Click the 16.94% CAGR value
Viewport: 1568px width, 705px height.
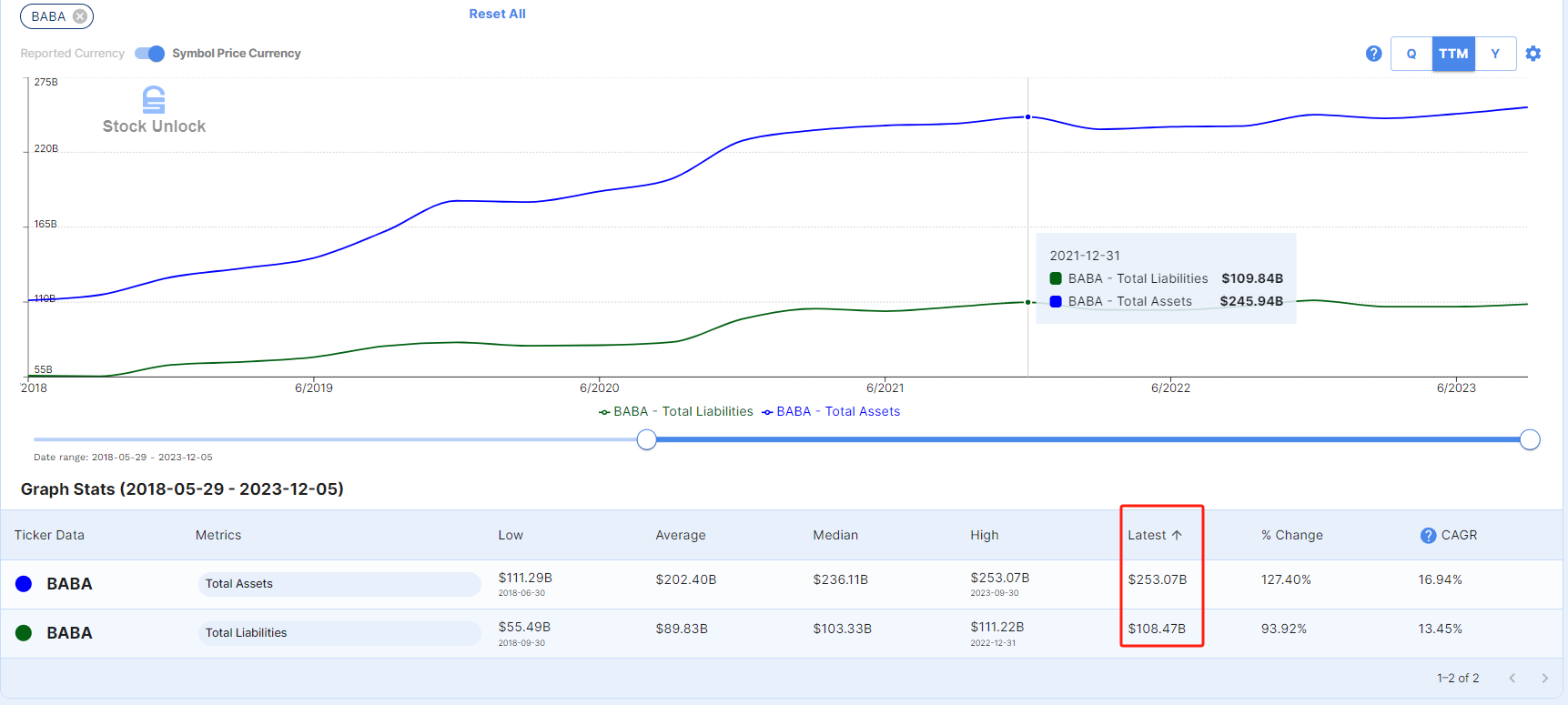[1440, 579]
